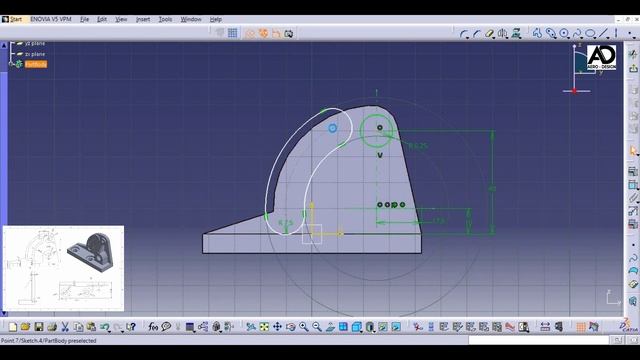Screen dimensions: 640x360
Task: Click the Undo icon
Action: click(104, 327)
